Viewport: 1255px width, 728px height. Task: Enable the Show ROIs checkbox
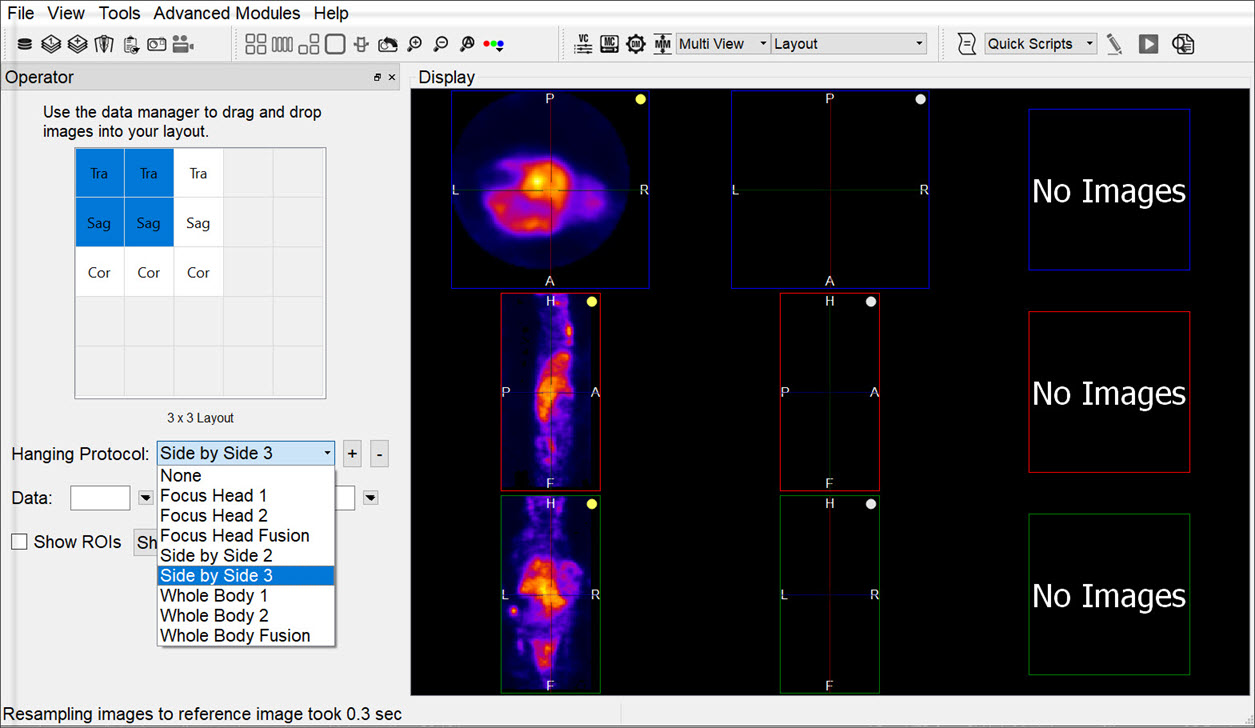click(20, 542)
